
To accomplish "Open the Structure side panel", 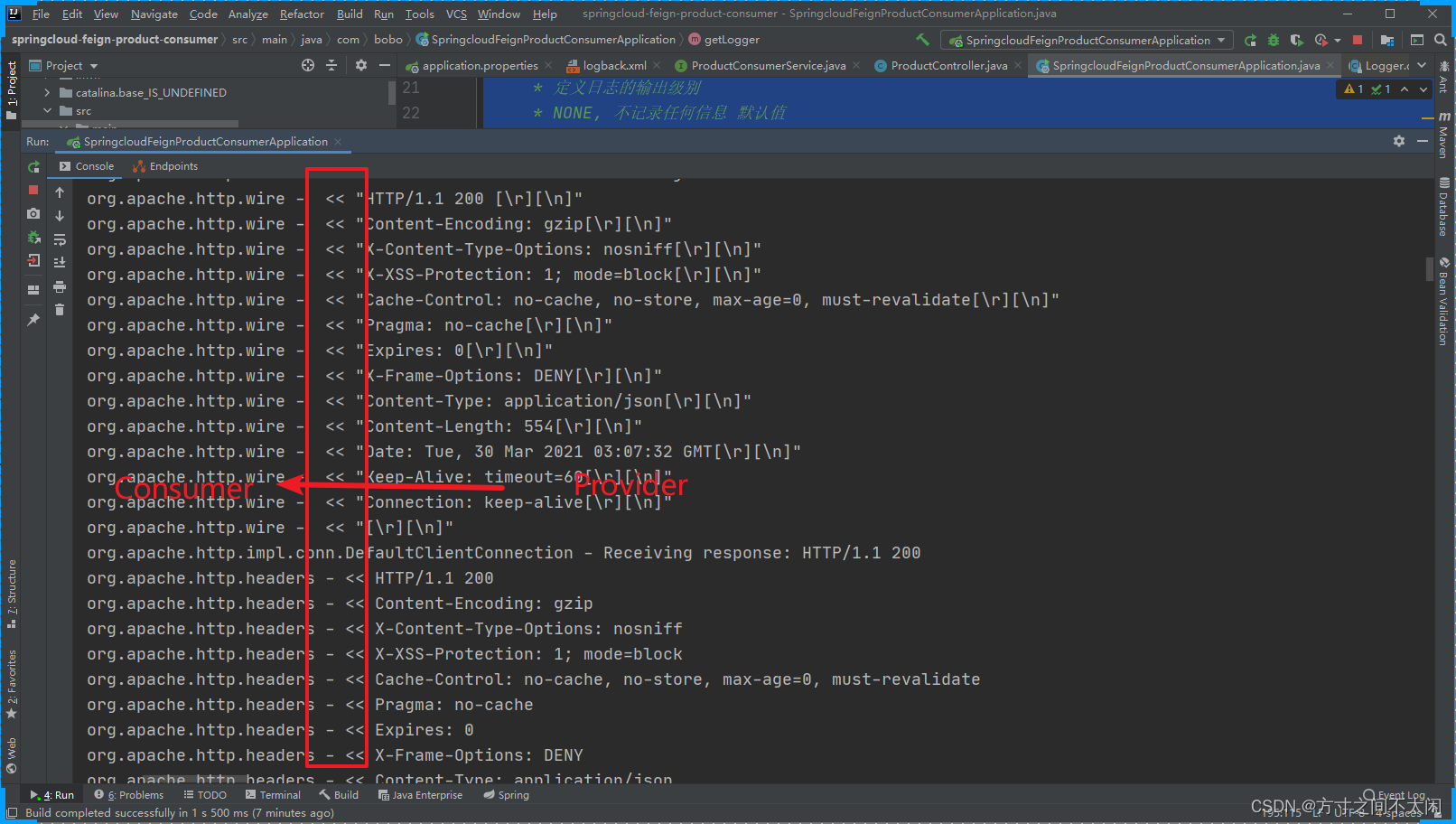I will [12, 594].
